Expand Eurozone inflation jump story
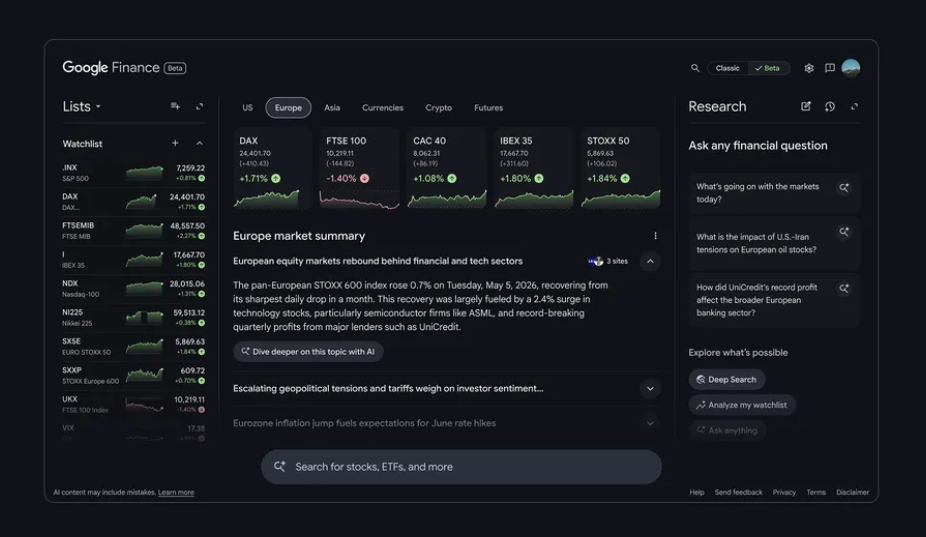Viewport: 926px width, 537px height. point(650,423)
